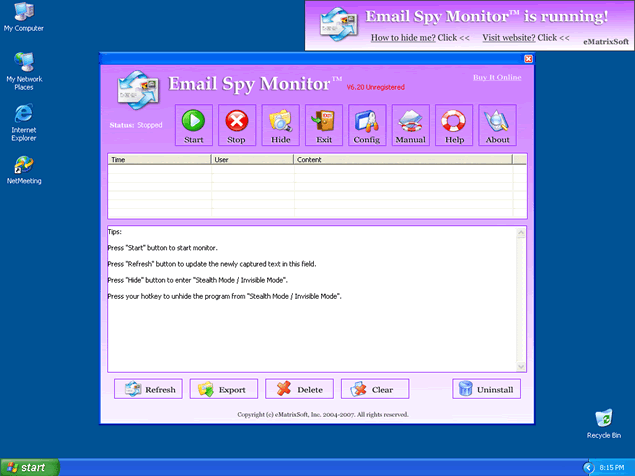Refresh the captured text list
The image size is (635, 476).
point(148,389)
